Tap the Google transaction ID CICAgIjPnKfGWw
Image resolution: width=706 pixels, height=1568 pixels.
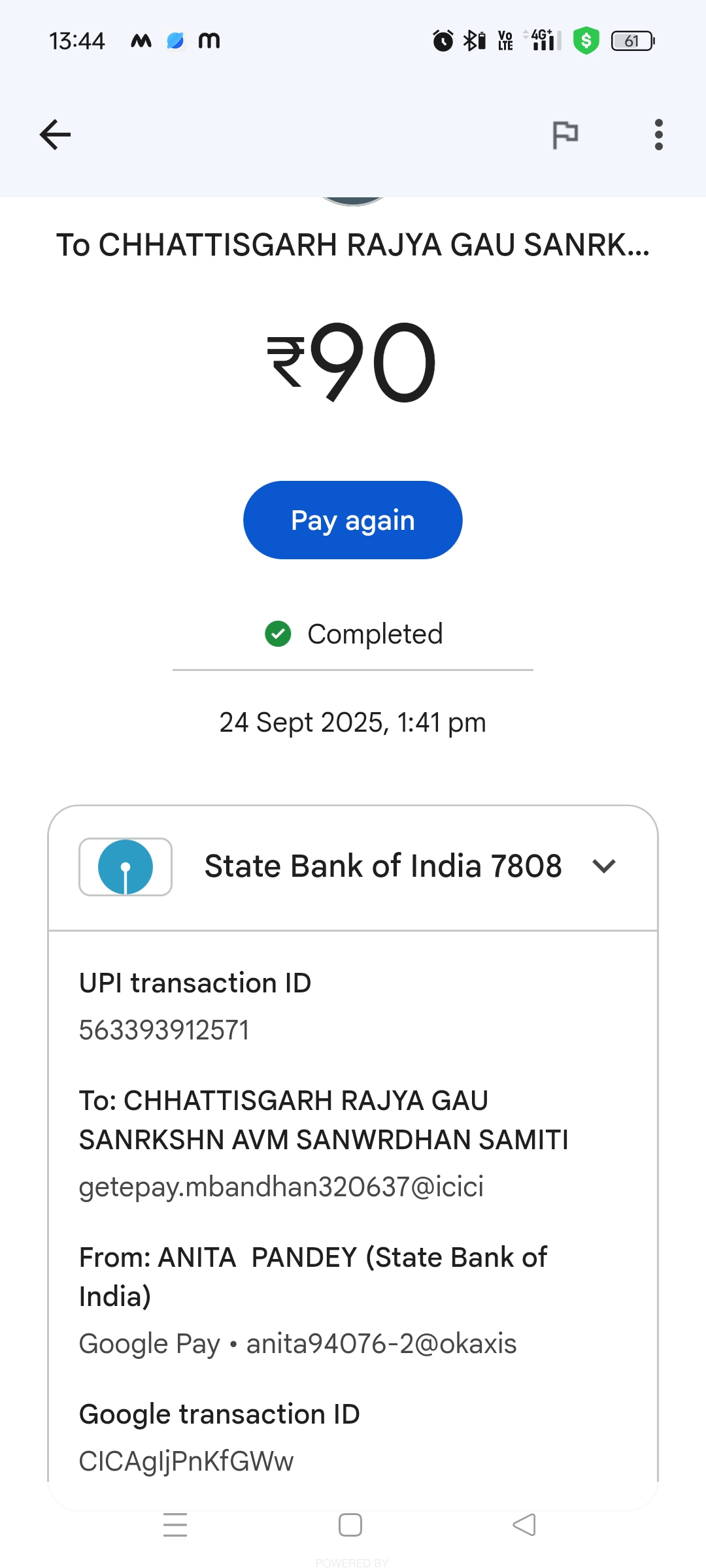pos(186,1462)
